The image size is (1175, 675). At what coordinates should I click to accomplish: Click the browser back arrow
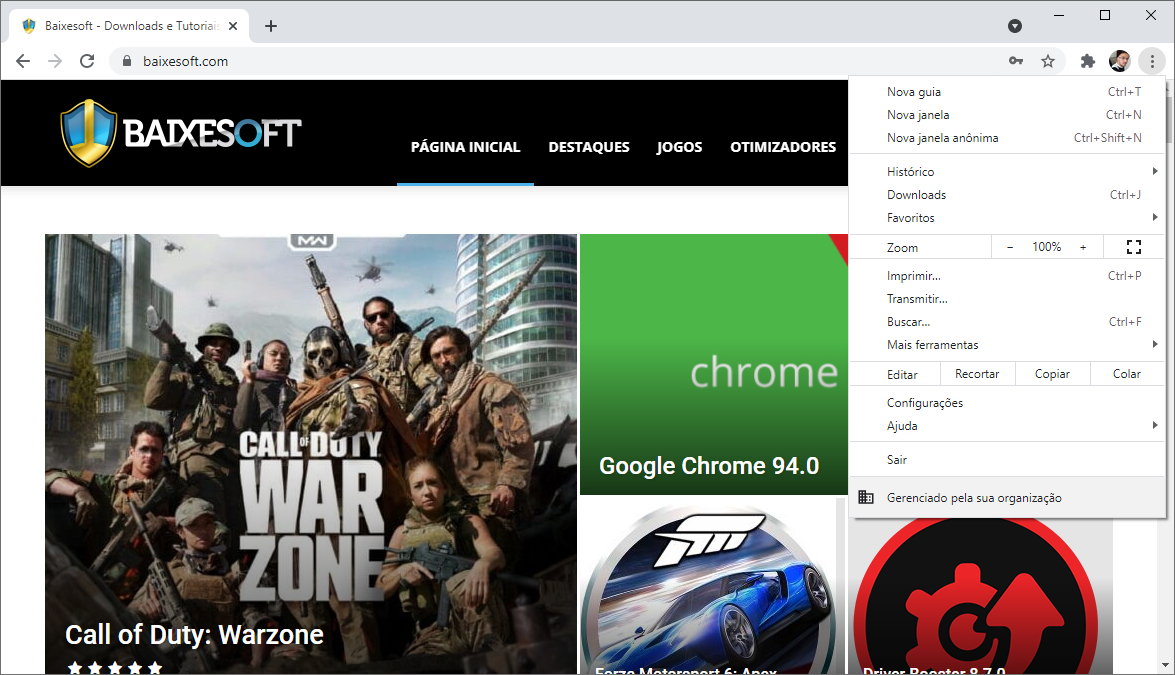pos(23,61)
